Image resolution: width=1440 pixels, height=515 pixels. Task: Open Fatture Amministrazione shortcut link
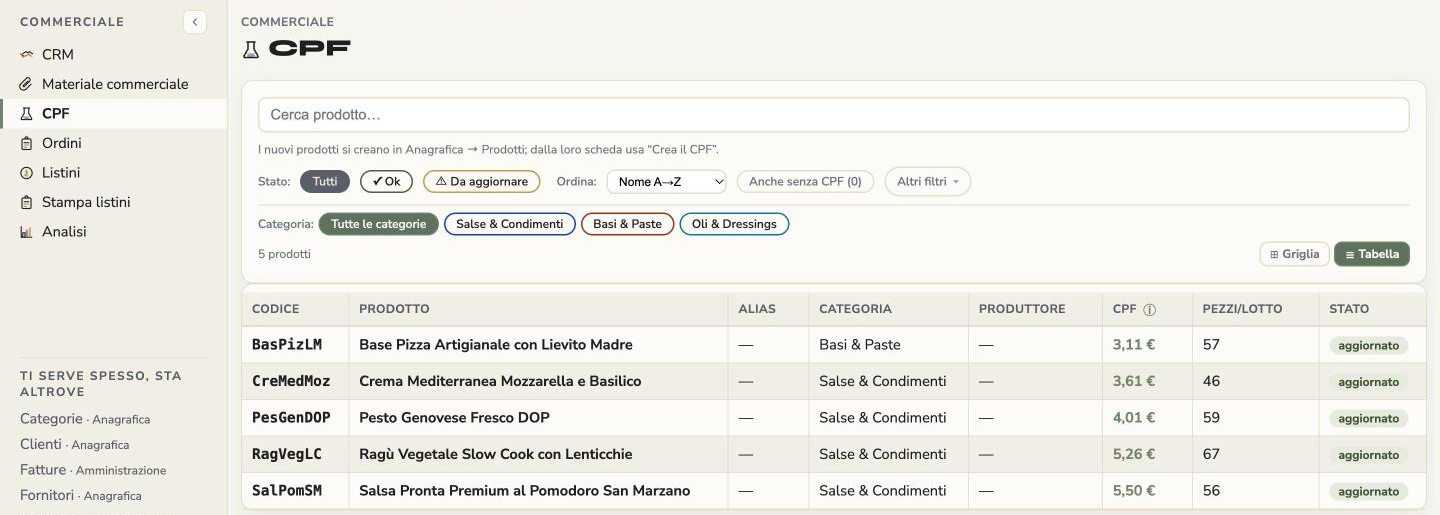point(93,470)
